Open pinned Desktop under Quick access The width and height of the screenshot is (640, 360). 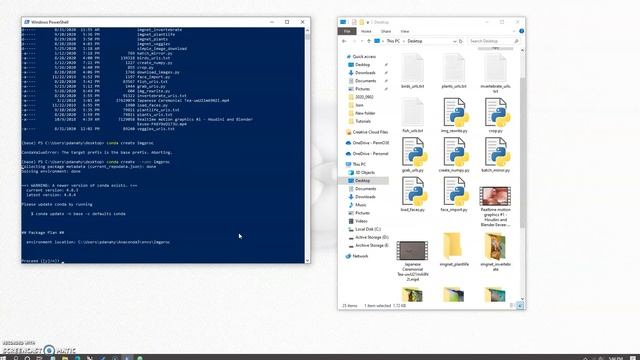(x=363, y=65)
